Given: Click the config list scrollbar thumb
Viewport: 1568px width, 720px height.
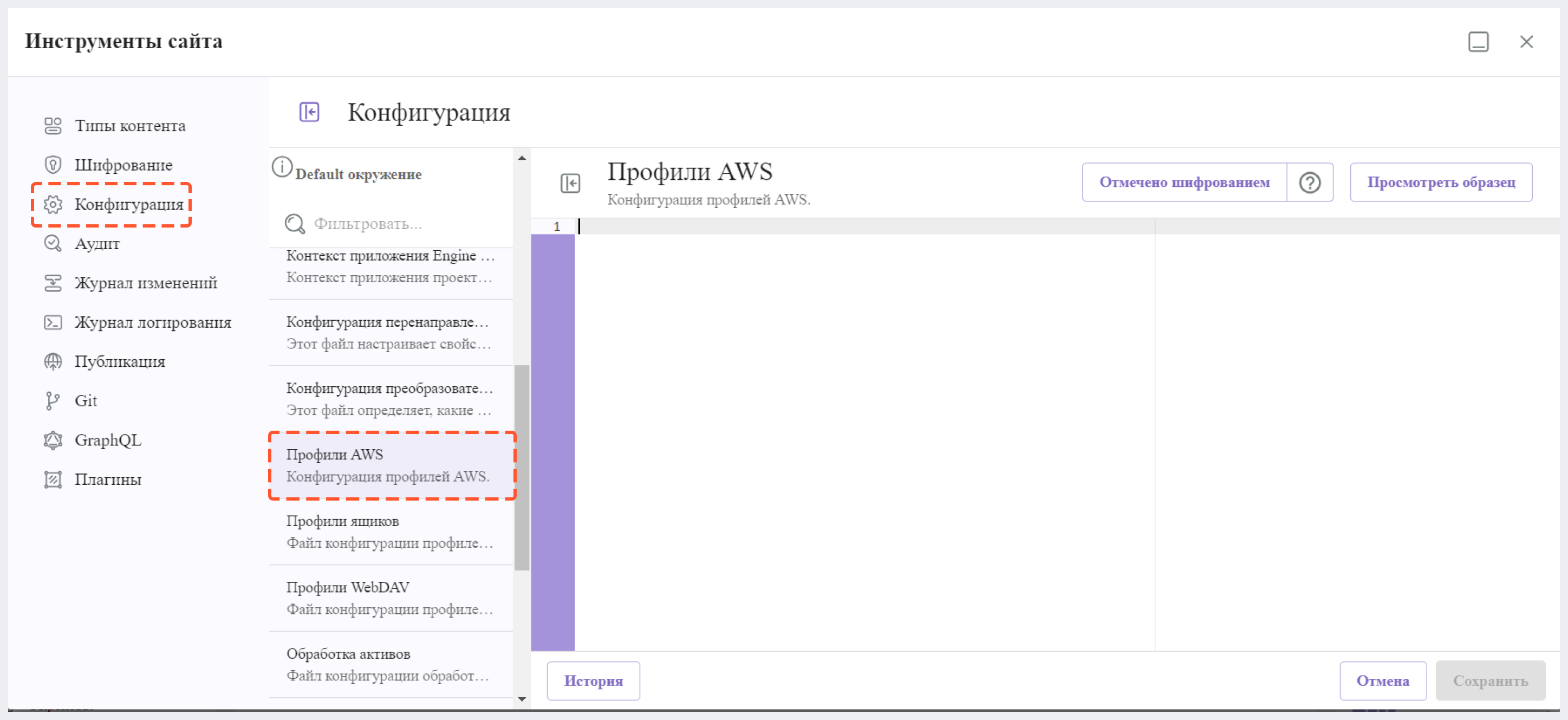Looking at the screenshot, I should (522, 468).
